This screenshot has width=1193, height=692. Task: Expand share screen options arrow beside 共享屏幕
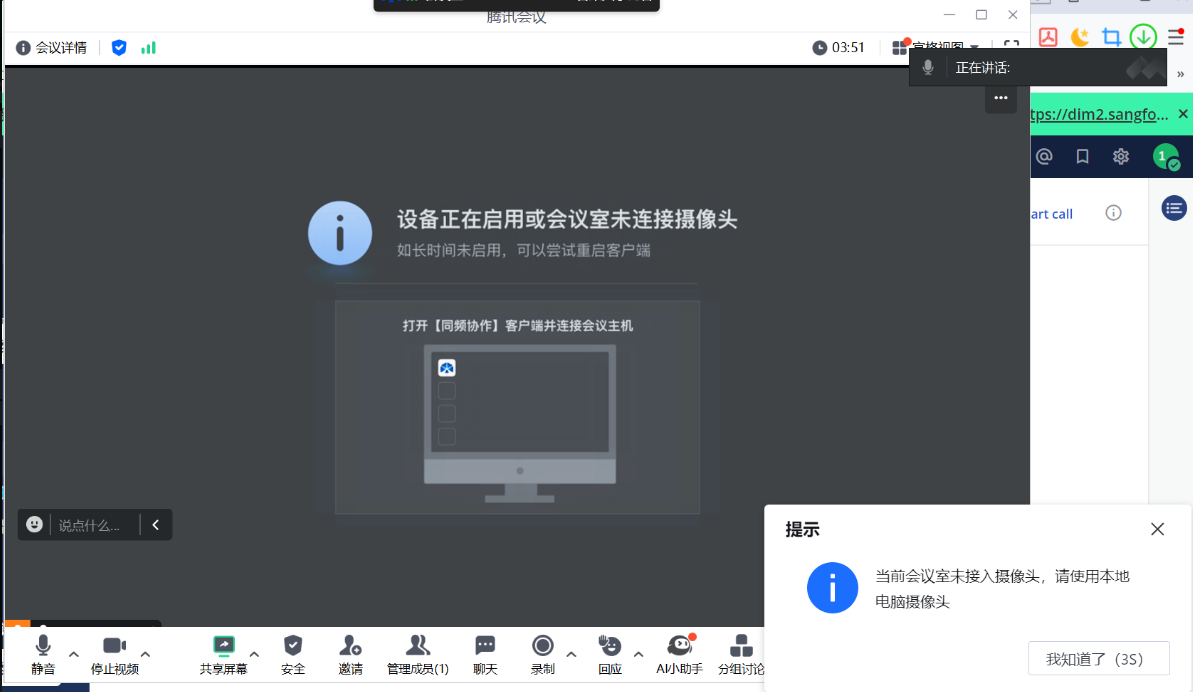254,654
